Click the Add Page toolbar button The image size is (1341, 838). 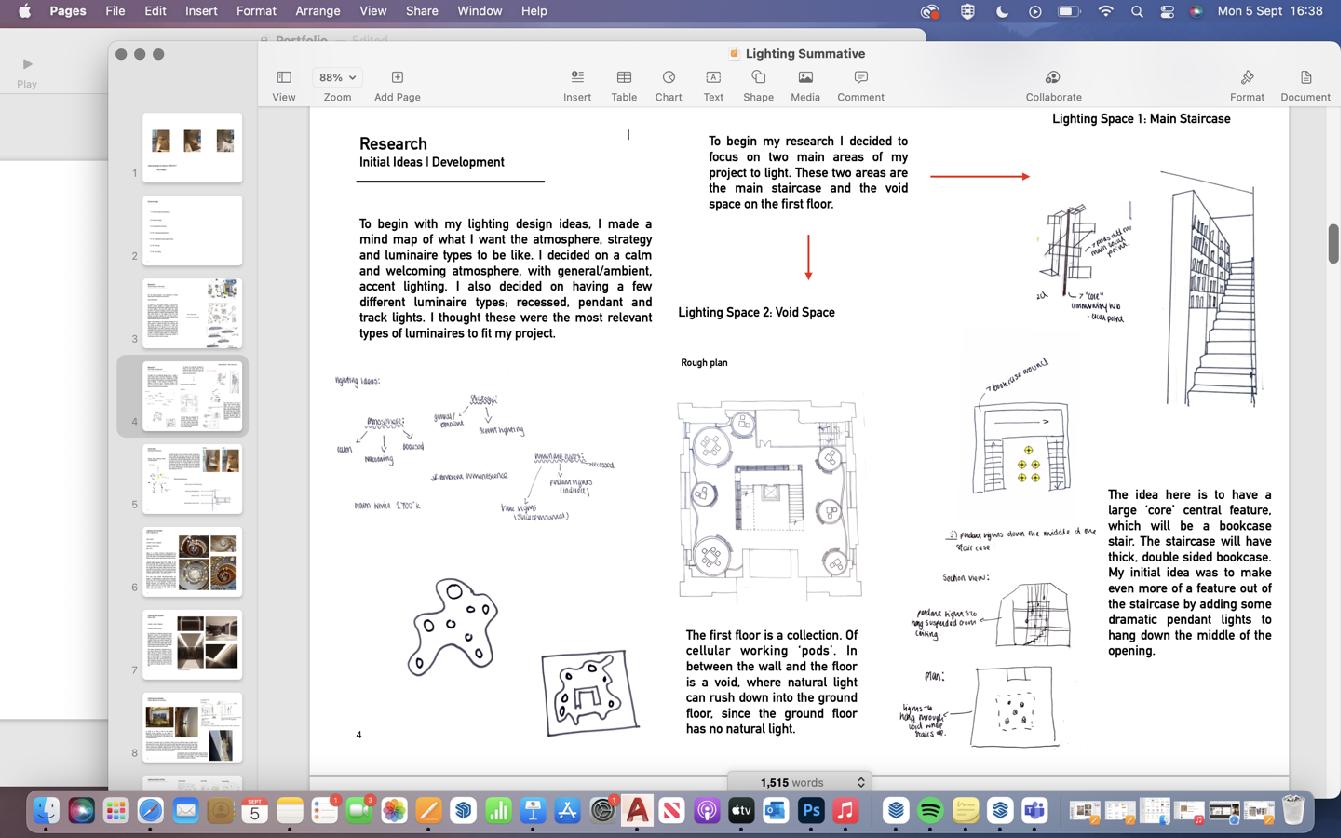[x=397, y=86]
